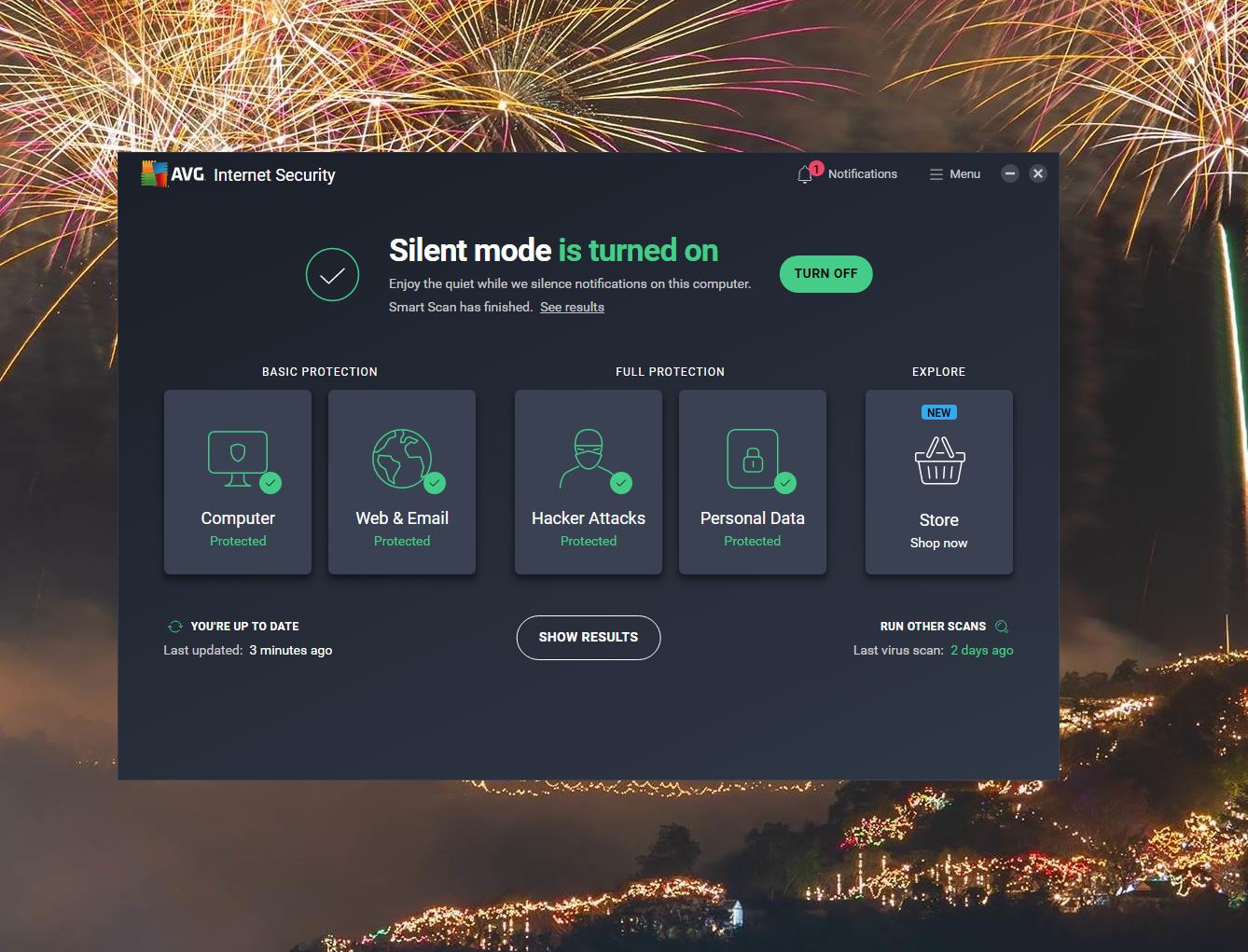Open the Personal Data padlock icon
Image resolution: width=1248 pixels, height=952 pixels.
click(752, 458)
